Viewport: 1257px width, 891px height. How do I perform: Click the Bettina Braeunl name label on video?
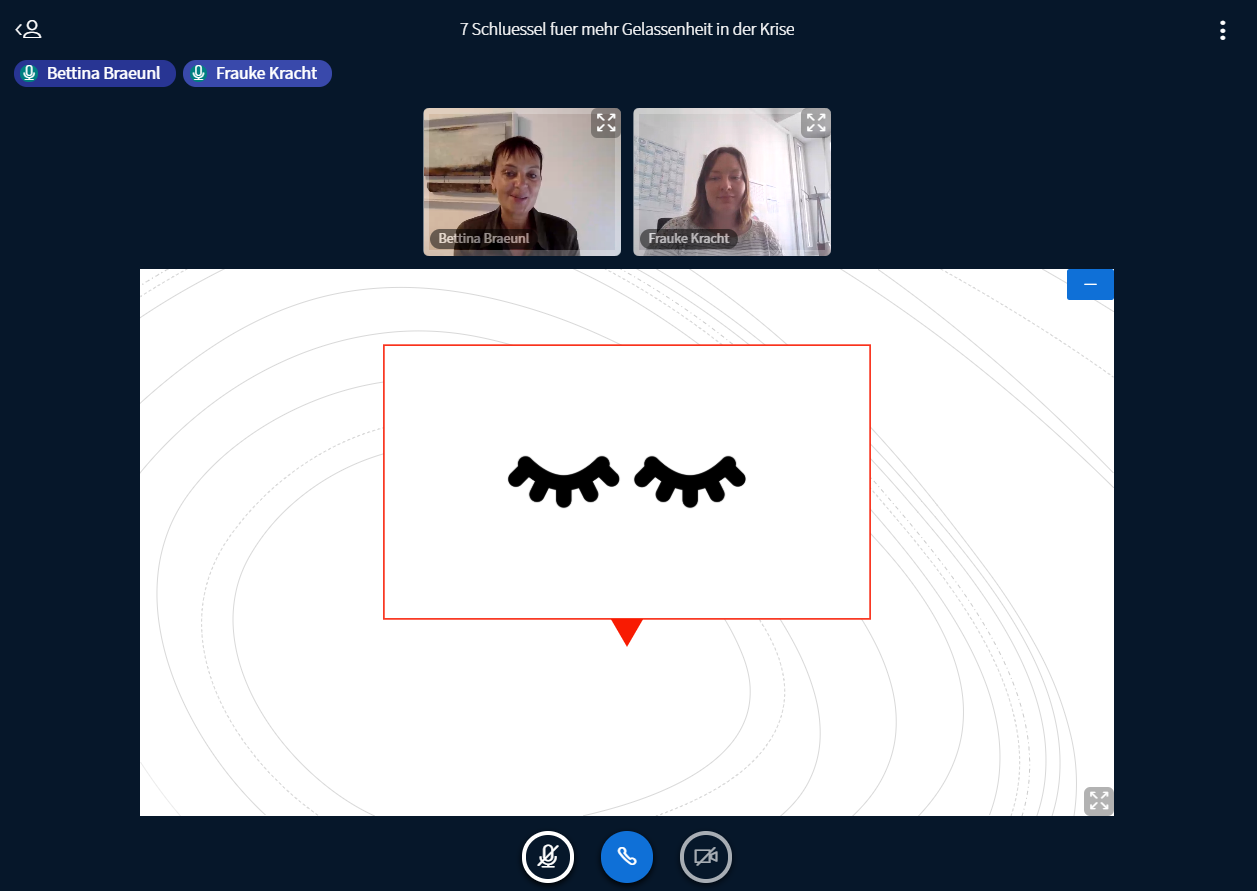[484, 239]
